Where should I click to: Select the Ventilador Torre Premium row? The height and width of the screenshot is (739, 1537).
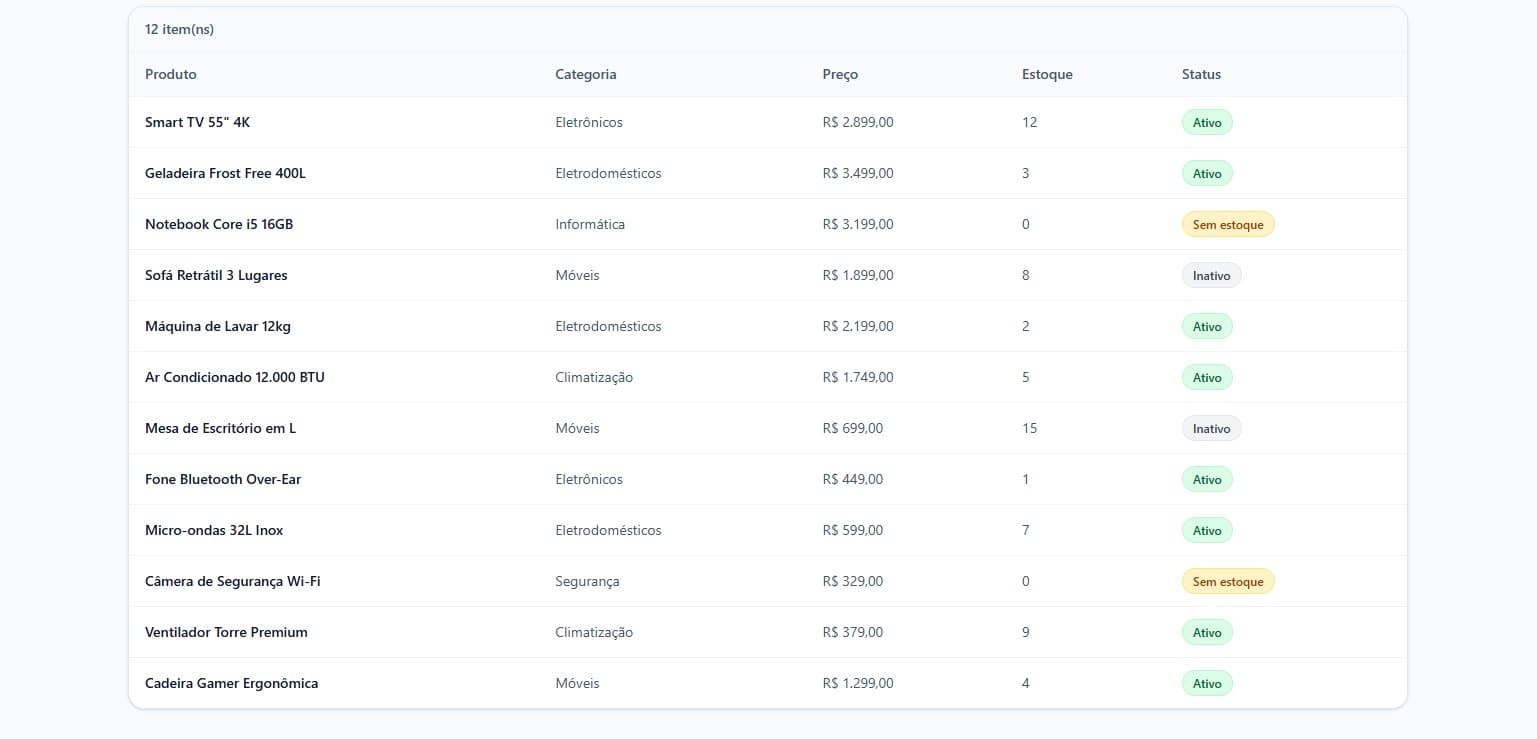click(x=226, y=632)
